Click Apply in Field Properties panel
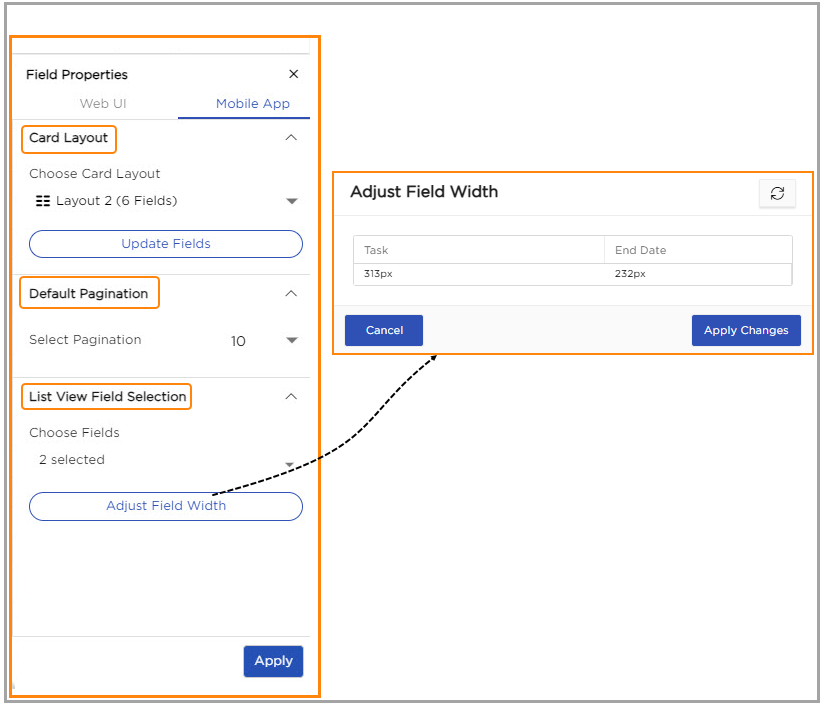 pyautogui.click(x=273, y=661)
